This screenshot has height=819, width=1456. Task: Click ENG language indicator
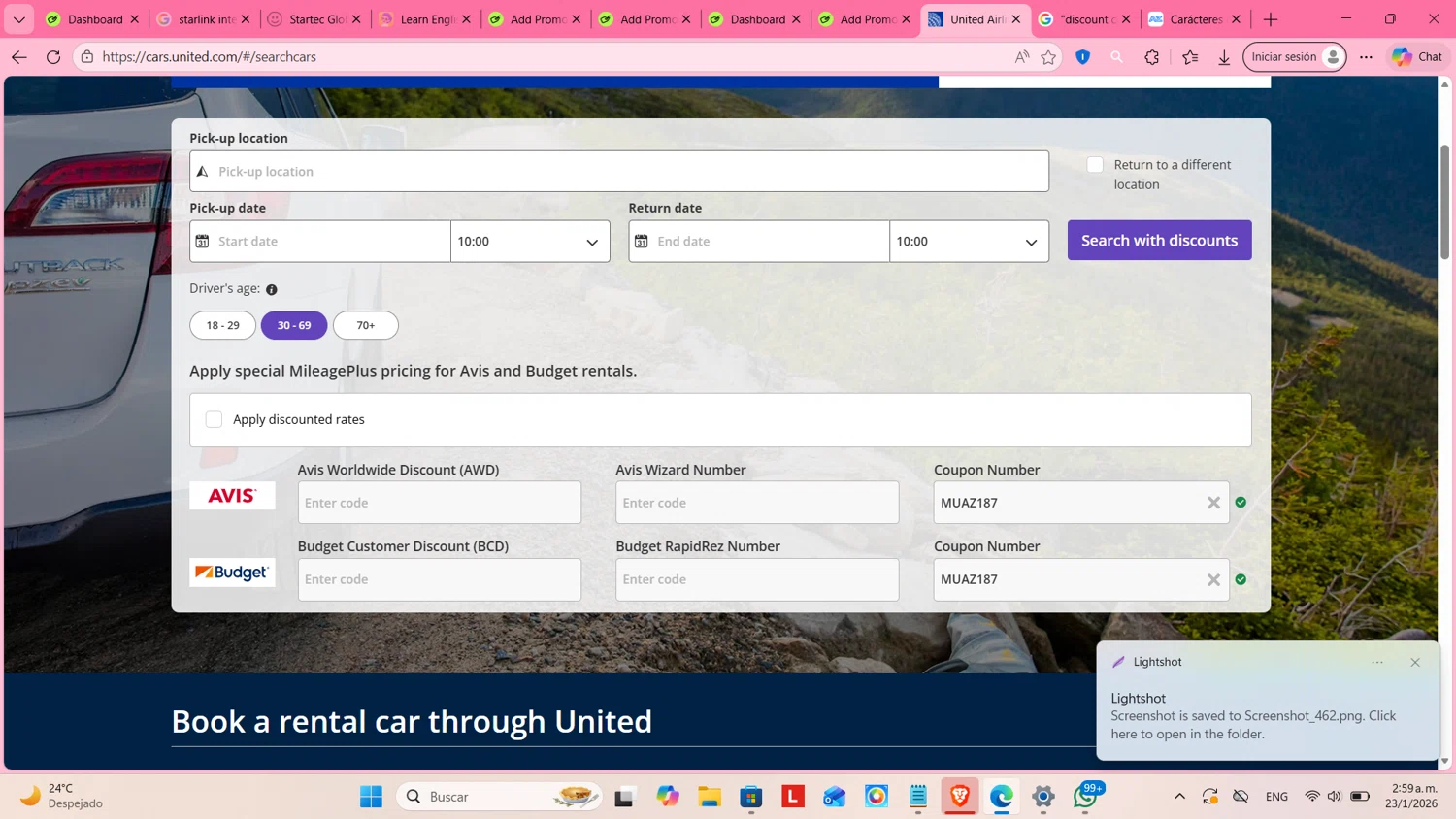click(x=1276, y=797)
